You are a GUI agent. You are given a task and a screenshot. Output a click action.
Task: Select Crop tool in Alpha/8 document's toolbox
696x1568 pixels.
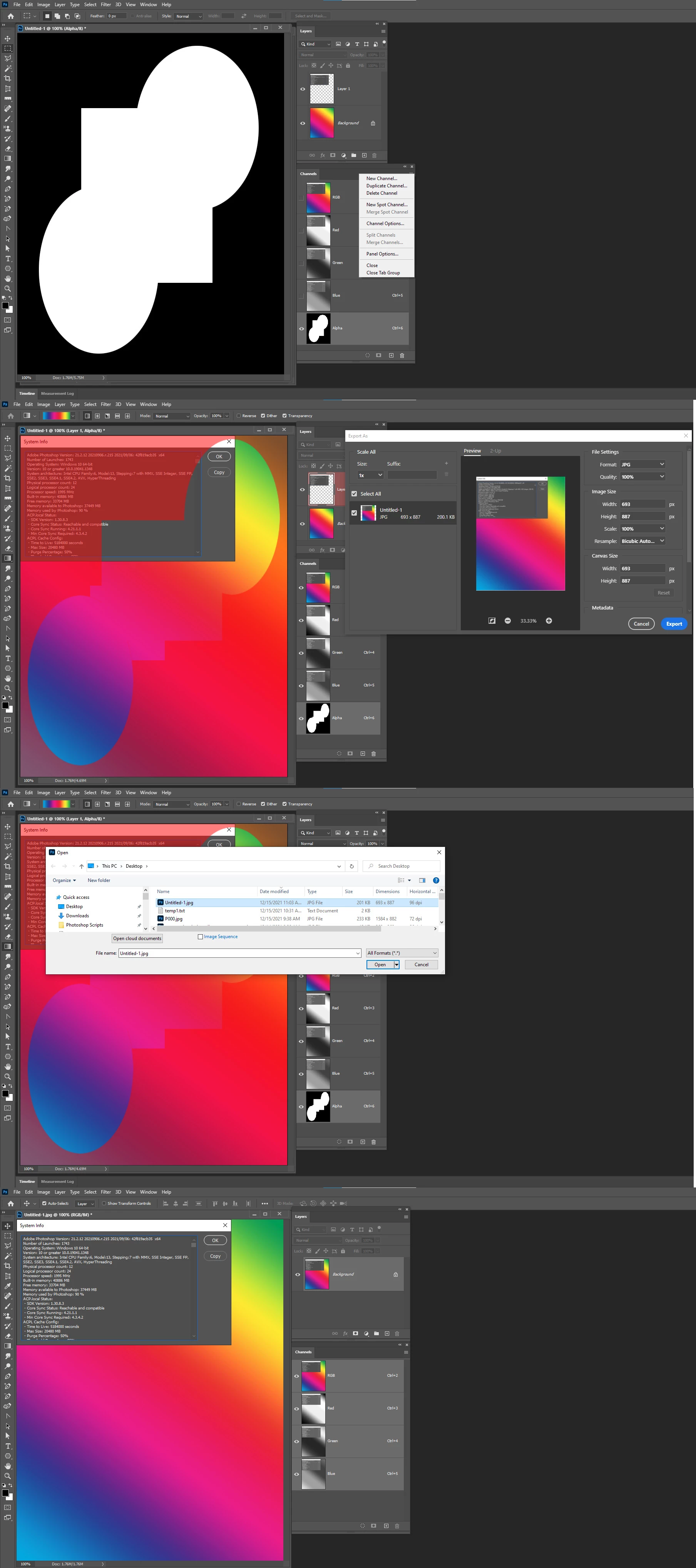pos(8,78)
